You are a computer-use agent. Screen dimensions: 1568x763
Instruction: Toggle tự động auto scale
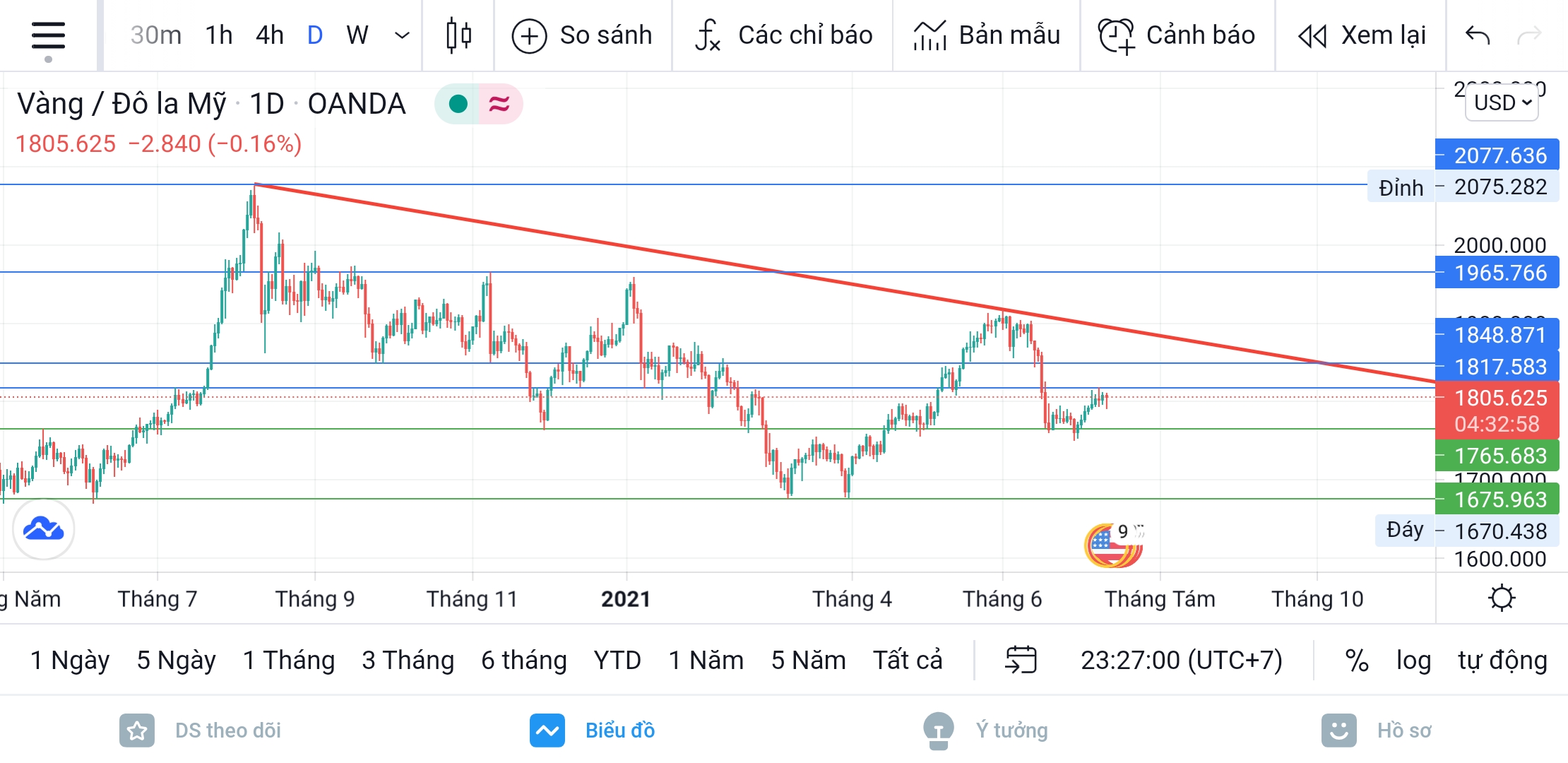point(1502,660)
